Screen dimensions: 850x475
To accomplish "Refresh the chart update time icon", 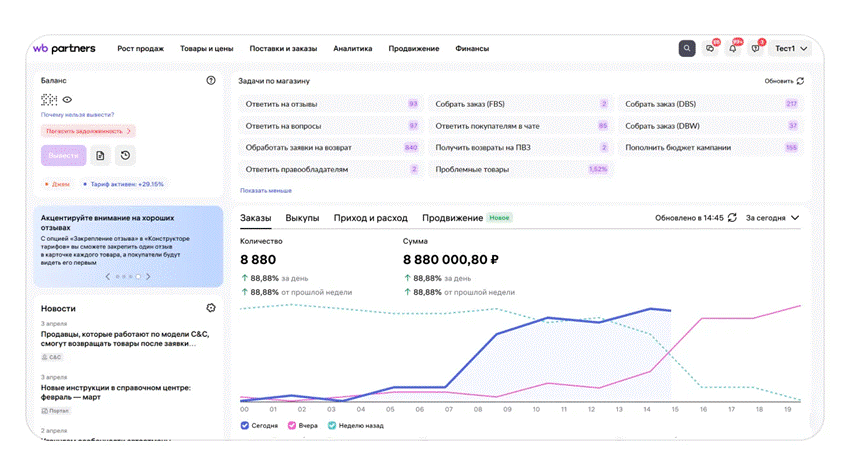I will (732, 217).
